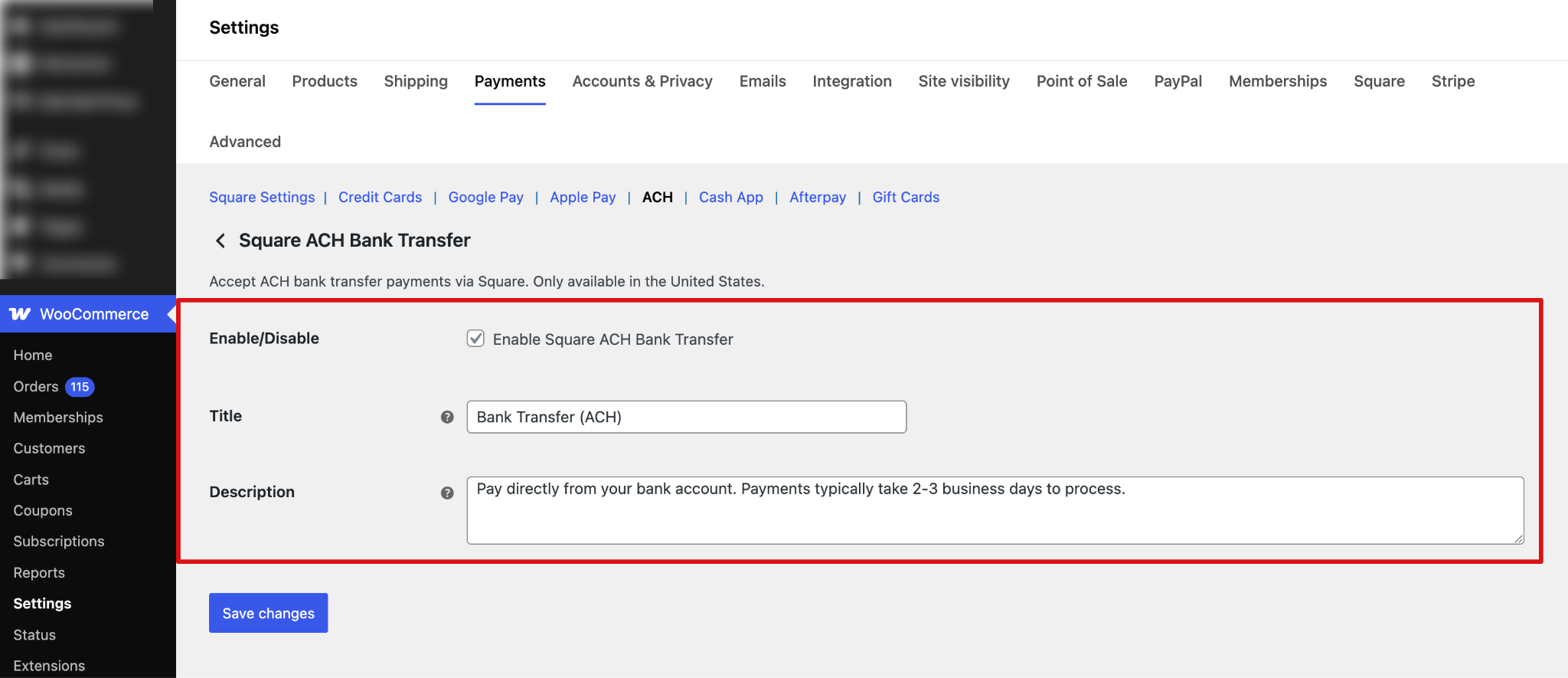The height and width of the screenshot is (678, 1568).
Task: Open the Apple Pay section link
Action: 583,197
